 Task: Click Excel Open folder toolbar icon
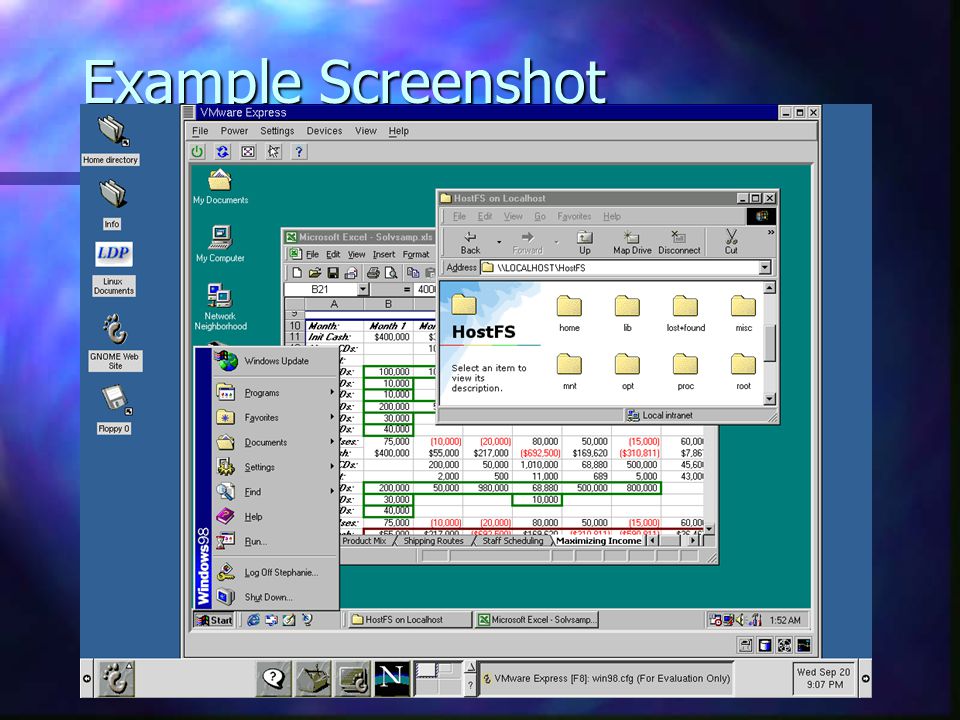point(315,273)
